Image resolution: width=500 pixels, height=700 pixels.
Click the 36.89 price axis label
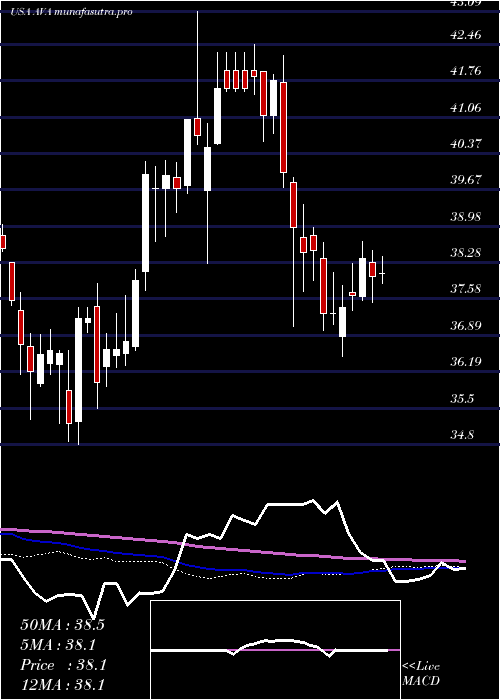466,325
